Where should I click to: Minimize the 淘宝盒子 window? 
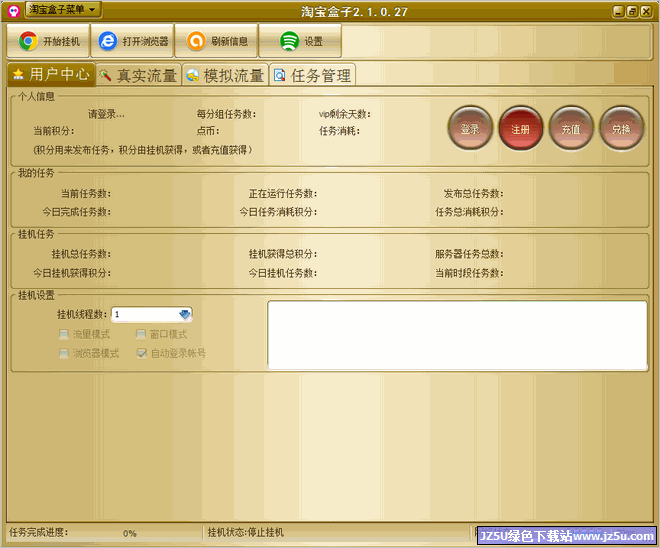pyautogui.click(x=618, y=11)
